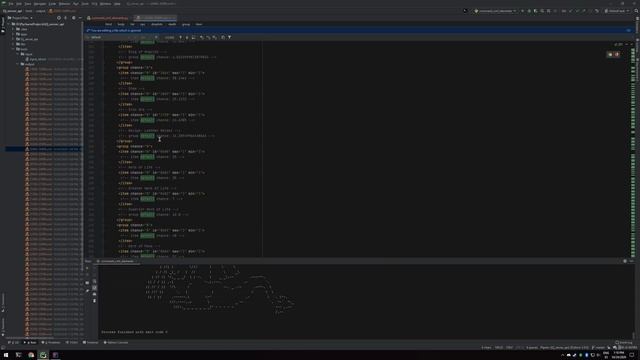The width and height of the screenshot is (640, 360).
Task: Click the print icon in Run panel
Action: click(95, 294)
